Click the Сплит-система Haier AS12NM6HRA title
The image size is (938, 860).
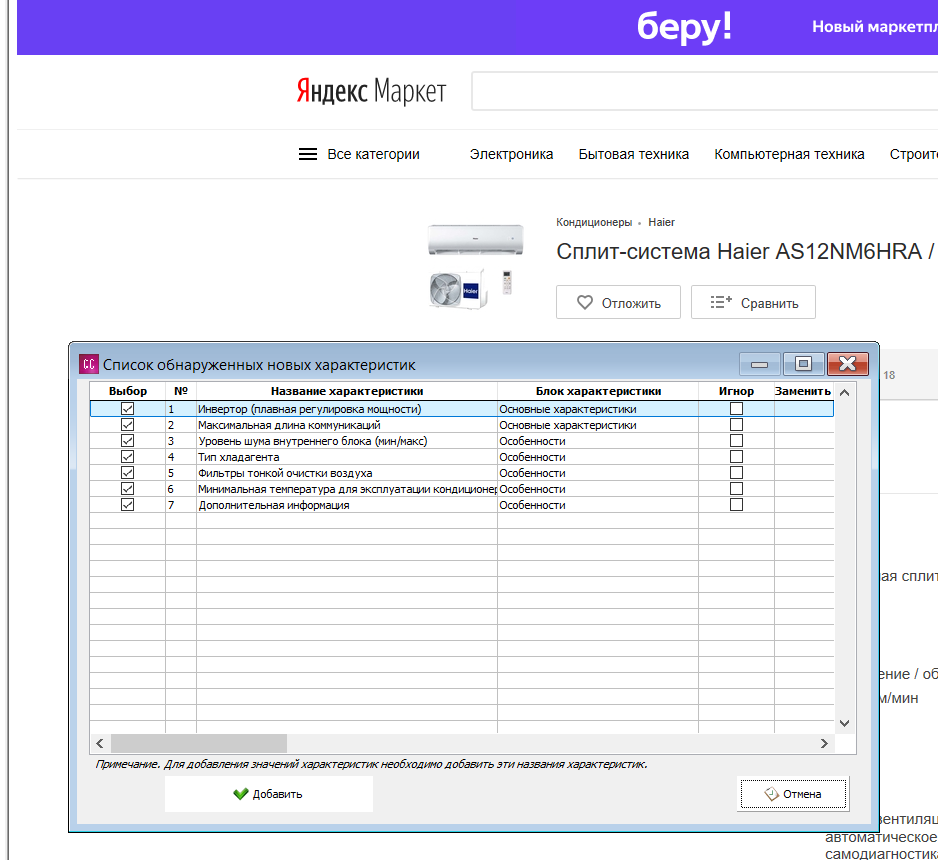[x=747, y=252]
